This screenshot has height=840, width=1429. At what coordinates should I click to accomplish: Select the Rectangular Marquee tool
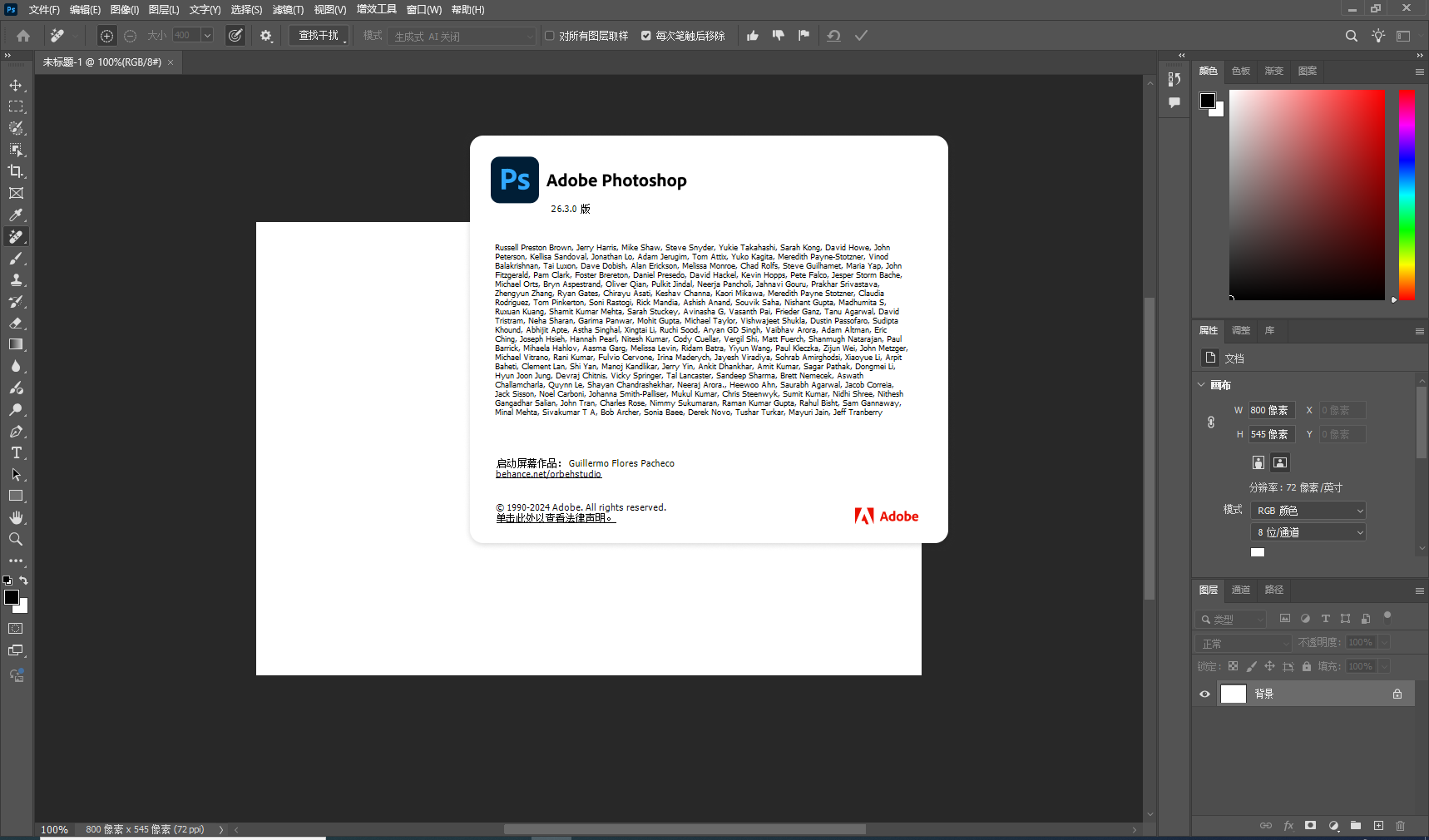point(16,106)
